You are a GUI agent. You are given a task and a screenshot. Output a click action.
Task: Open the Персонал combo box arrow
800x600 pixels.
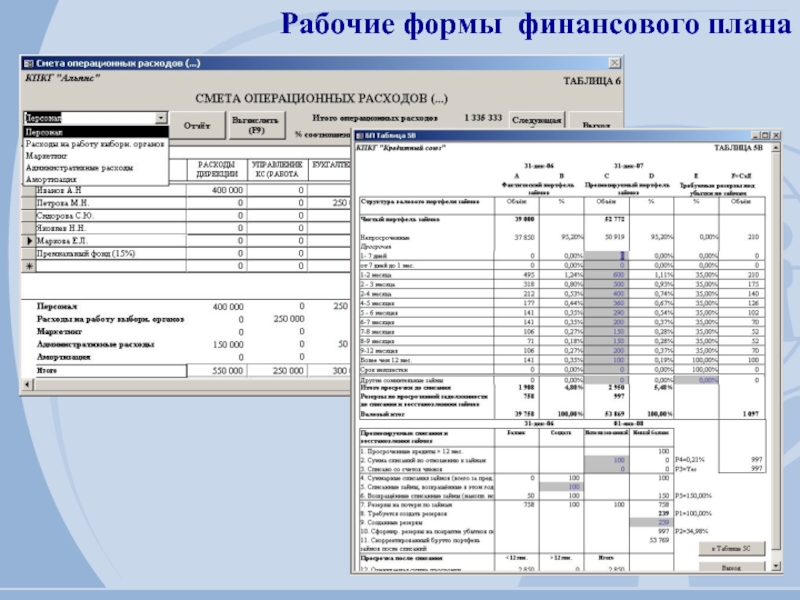[x=161, y=118]
